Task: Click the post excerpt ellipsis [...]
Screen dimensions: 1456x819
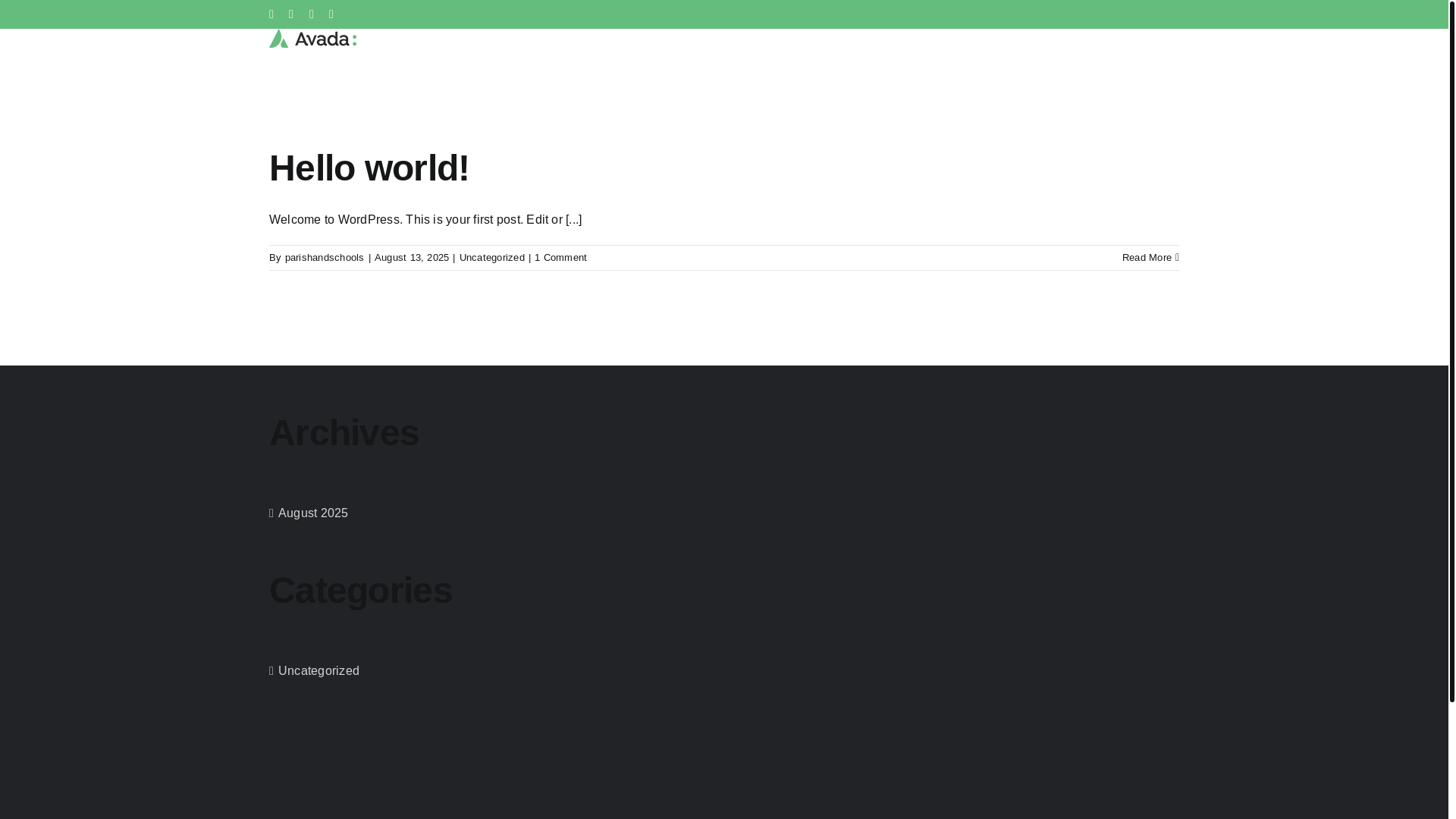Action: [574, 220]
